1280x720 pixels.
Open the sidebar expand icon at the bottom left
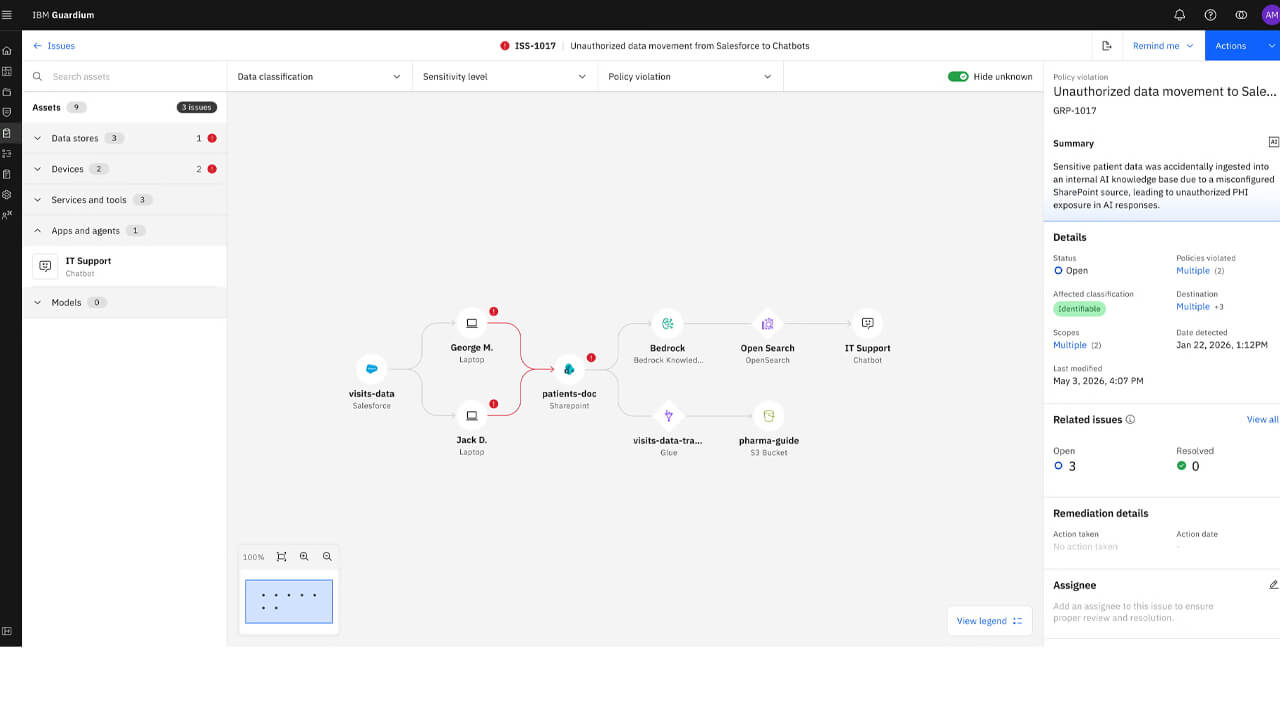coord(7,631)
